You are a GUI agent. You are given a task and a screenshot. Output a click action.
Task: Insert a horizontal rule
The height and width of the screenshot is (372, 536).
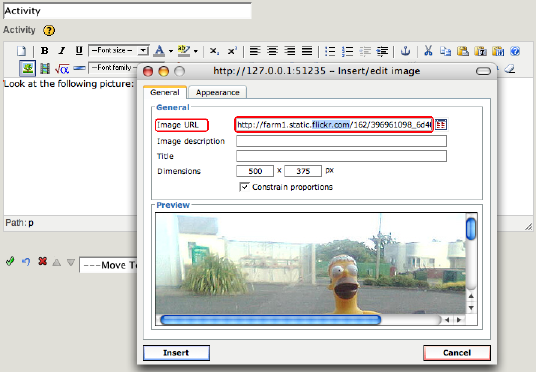point(79,68)
